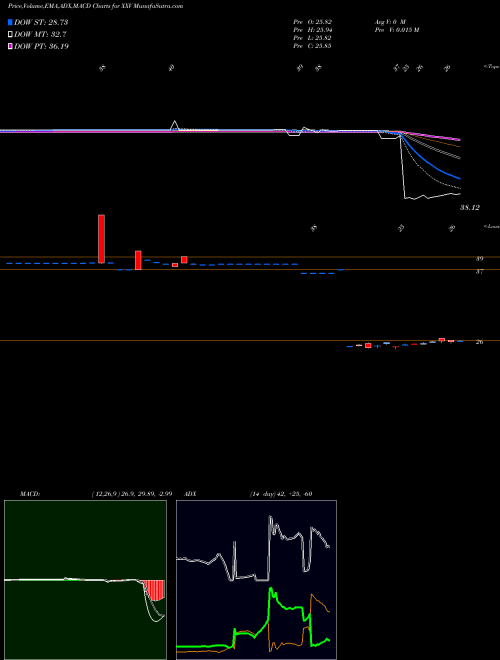Select the 'DOW PT: 36.19' legend text
The width and height of the screenshot is (500, 660).
tap(41, 46)
